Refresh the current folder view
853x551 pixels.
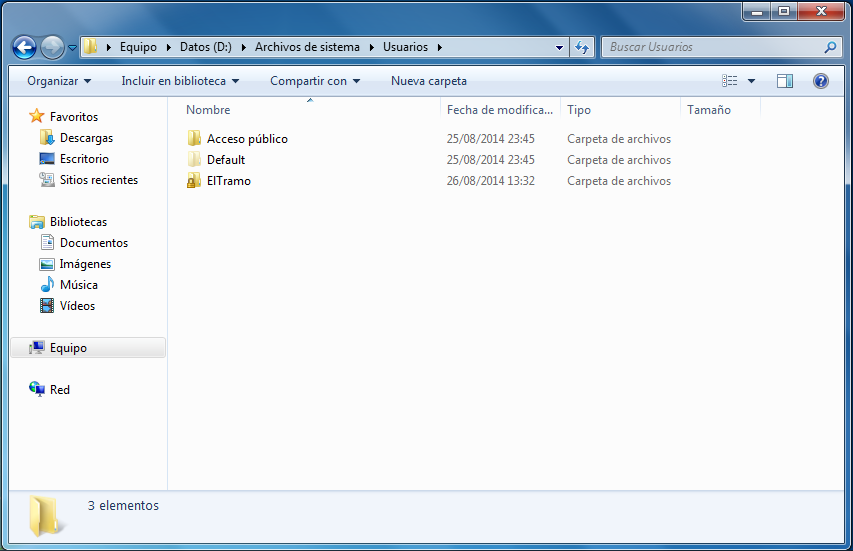coord(582,47)
